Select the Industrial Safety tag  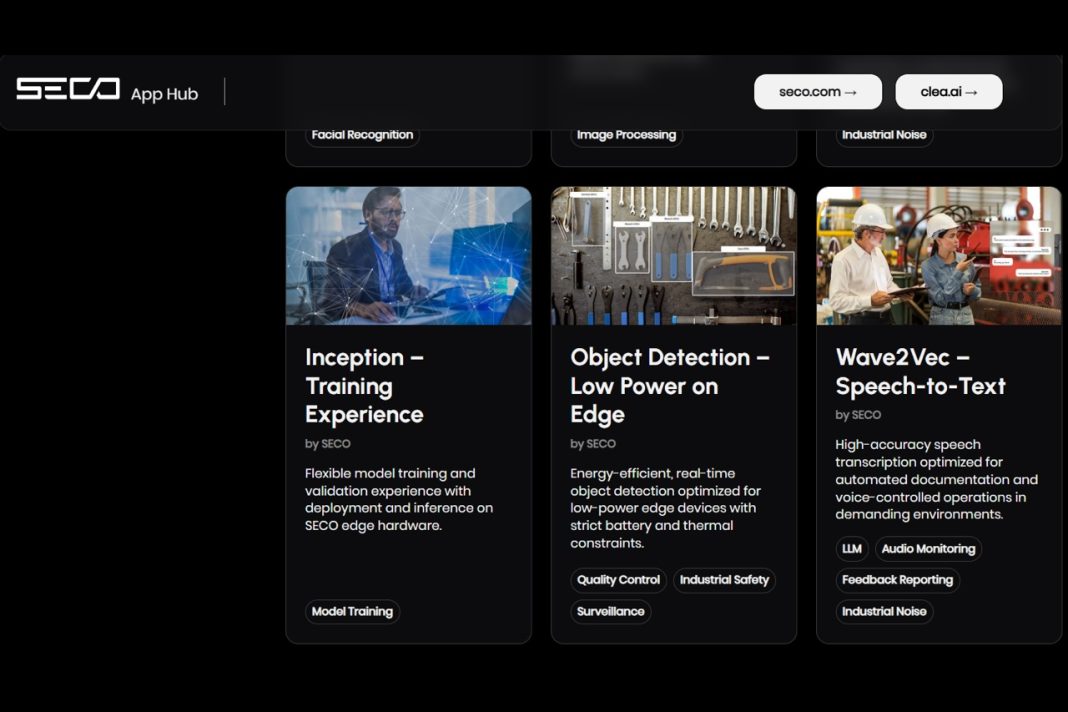click(x=725, y=580)
